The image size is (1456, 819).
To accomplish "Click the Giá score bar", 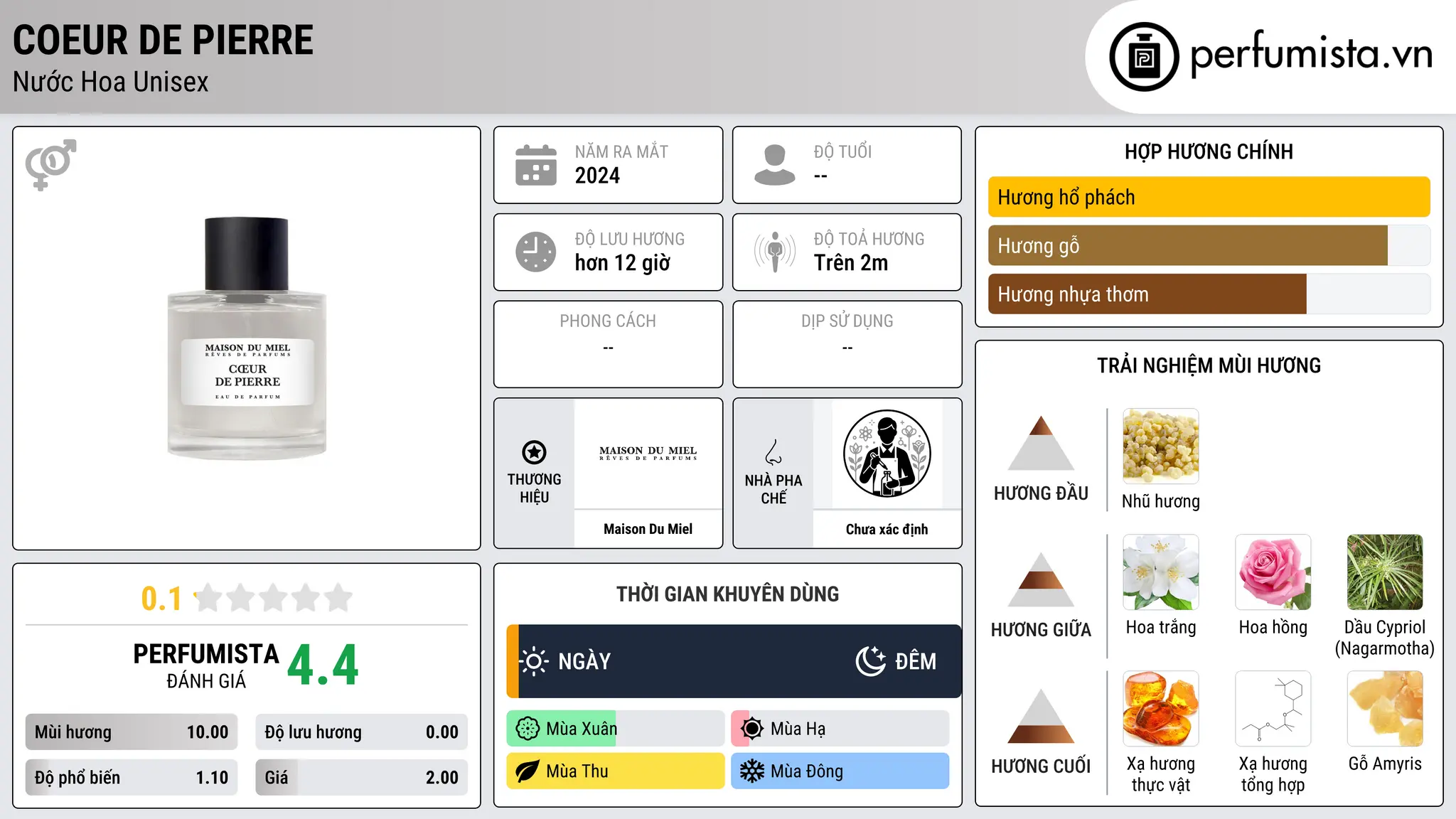I will 361,778.
